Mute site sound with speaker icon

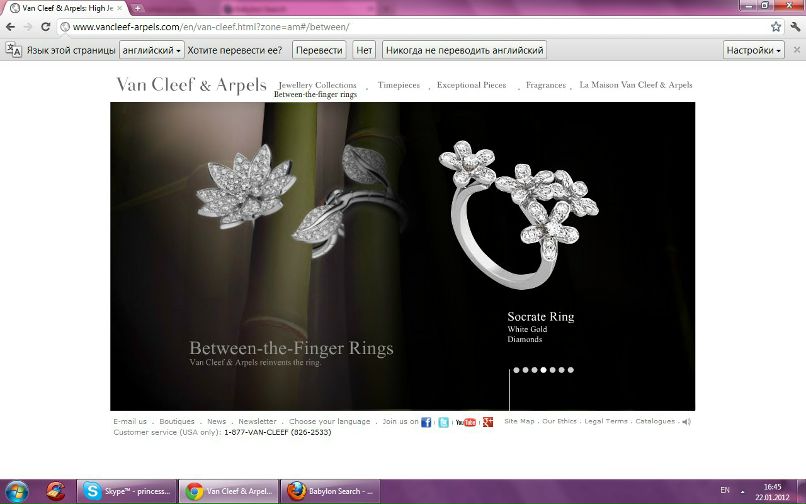tap(687, 422)
